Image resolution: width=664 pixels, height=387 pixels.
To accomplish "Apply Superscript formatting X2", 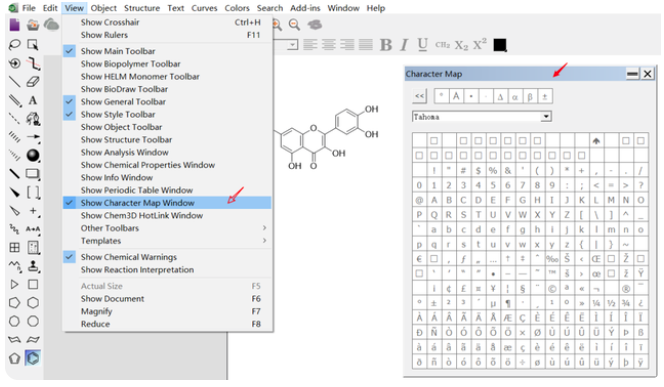I will click(x=480, y=44).
